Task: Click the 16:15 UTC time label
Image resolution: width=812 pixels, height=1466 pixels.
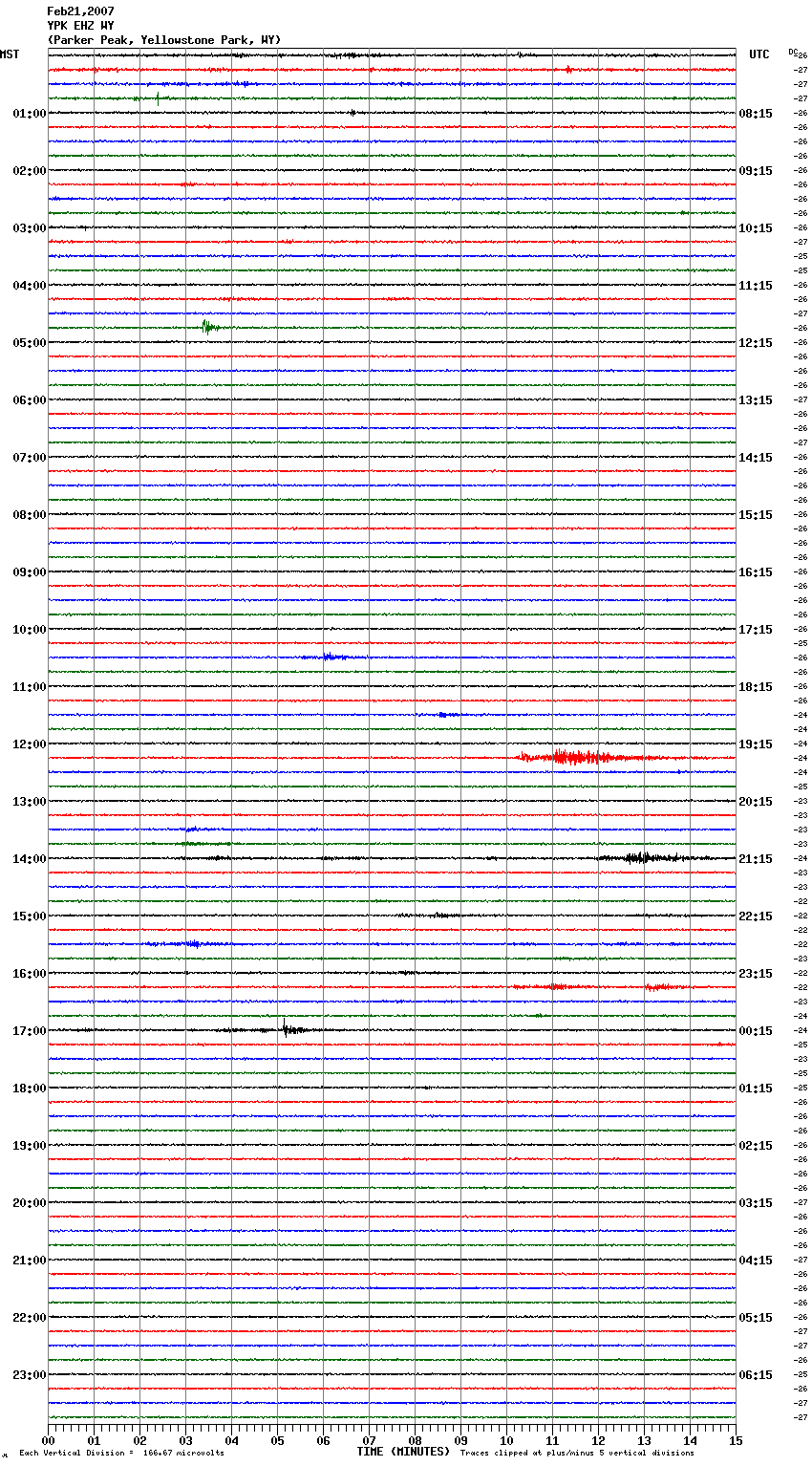Action: (x=756, y=572)
